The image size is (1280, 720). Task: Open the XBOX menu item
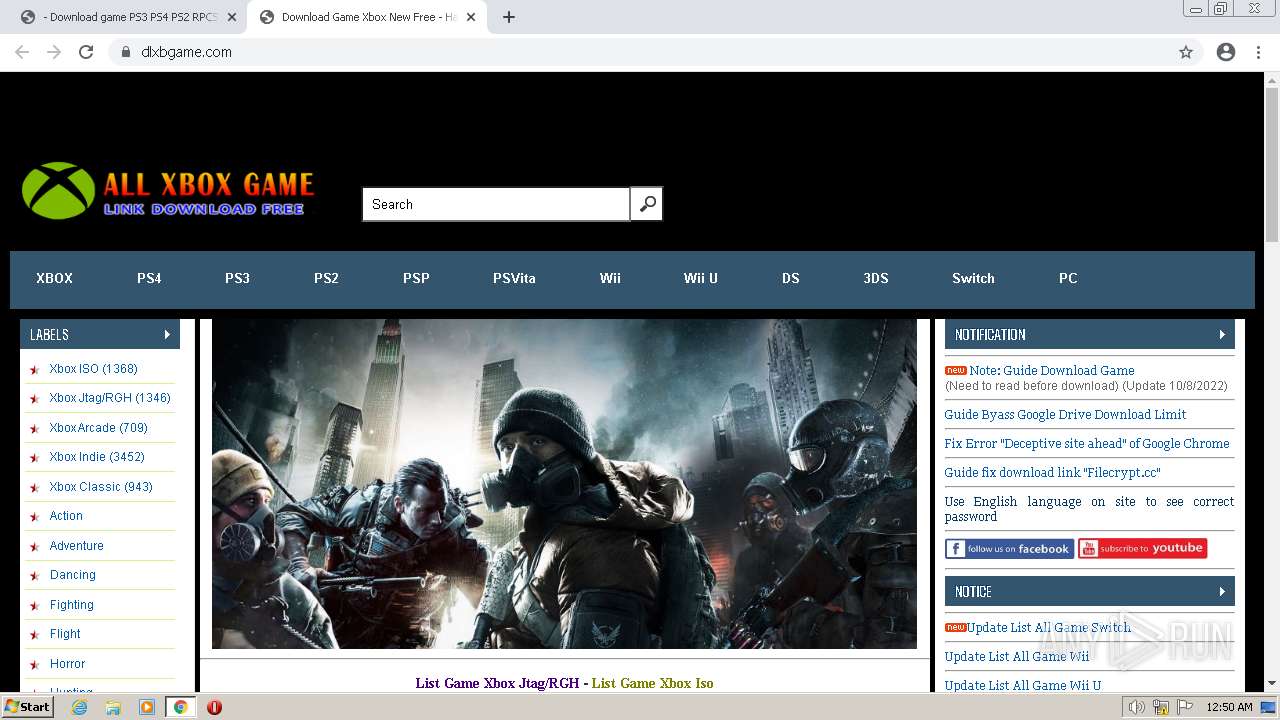point(54,278)
